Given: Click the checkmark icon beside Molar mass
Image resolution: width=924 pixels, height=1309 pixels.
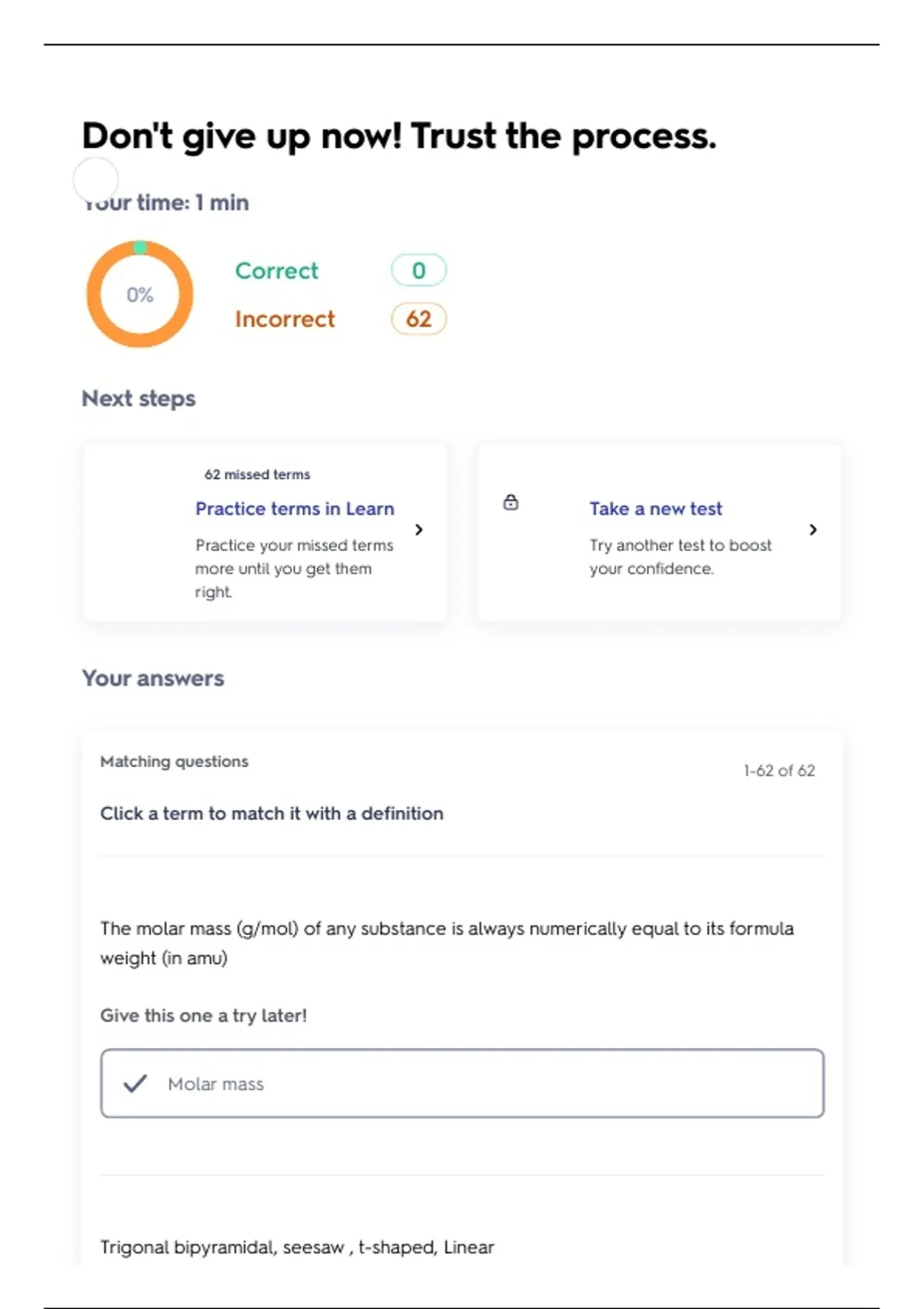Looking at the screenshot, I should (x=135, y=1084).
